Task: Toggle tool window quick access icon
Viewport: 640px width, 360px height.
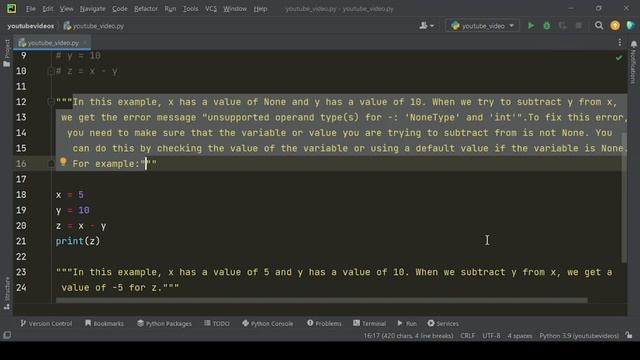Action: point(7,335)
